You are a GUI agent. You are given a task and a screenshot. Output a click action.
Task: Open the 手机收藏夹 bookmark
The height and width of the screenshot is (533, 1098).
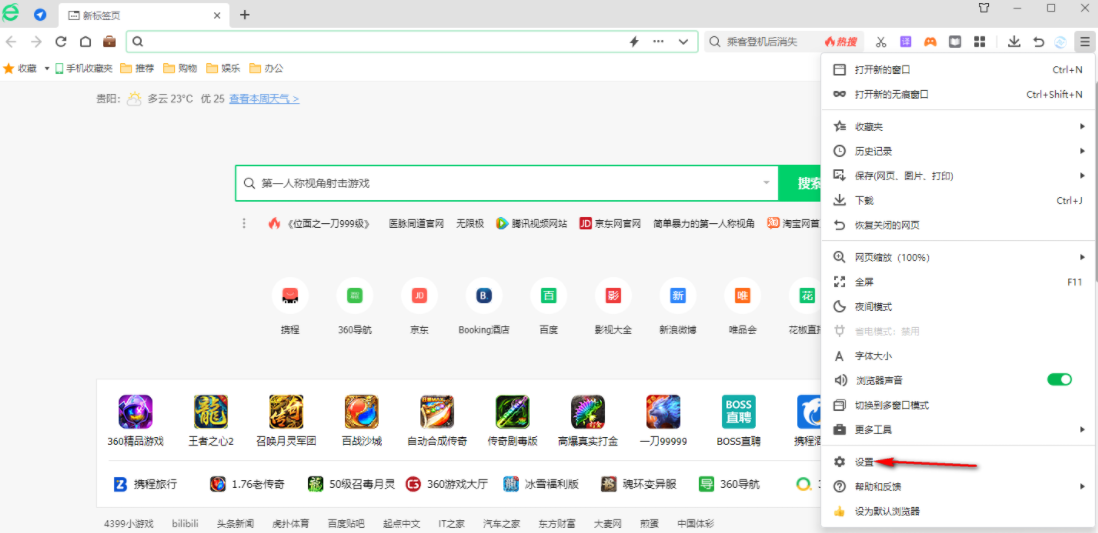(x=83, y=69)
